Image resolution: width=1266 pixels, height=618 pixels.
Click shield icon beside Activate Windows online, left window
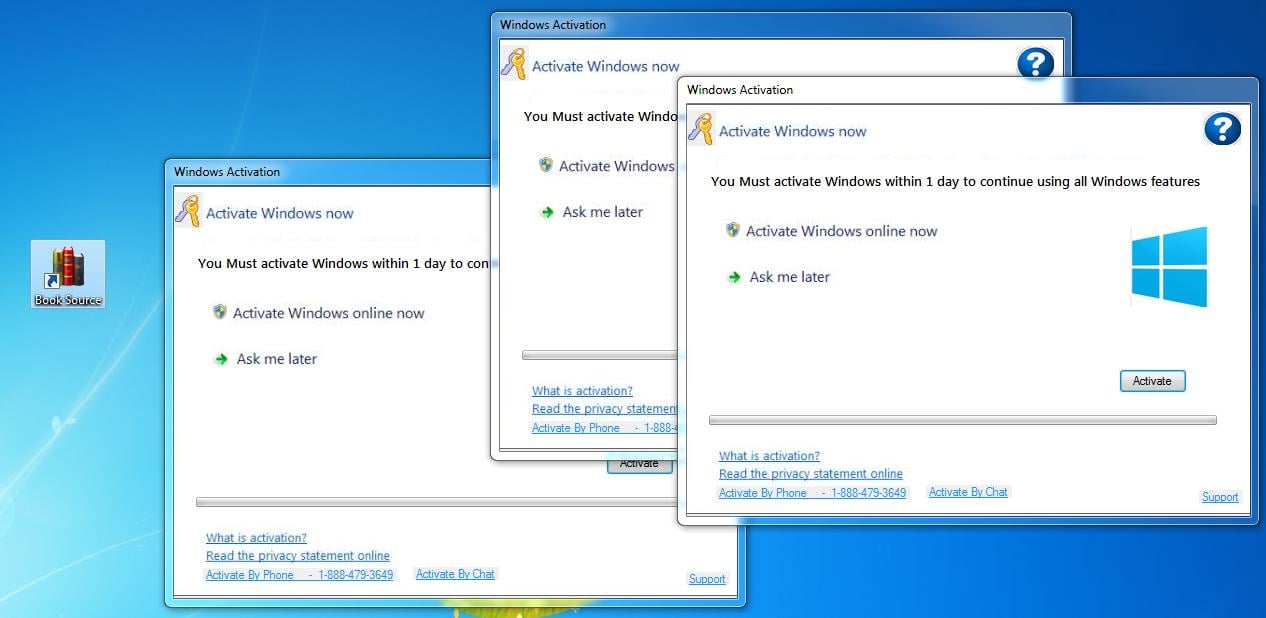[219, 312]
